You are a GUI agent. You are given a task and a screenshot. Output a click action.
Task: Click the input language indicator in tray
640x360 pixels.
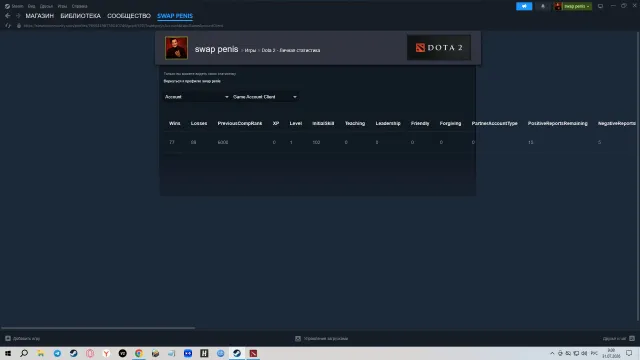[594, 353]
